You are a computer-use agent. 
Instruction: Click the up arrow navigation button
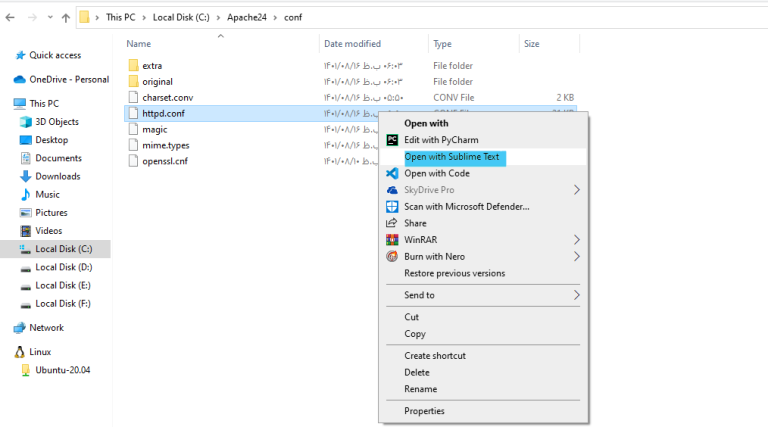pyautogui.click(x=65, y=17)
